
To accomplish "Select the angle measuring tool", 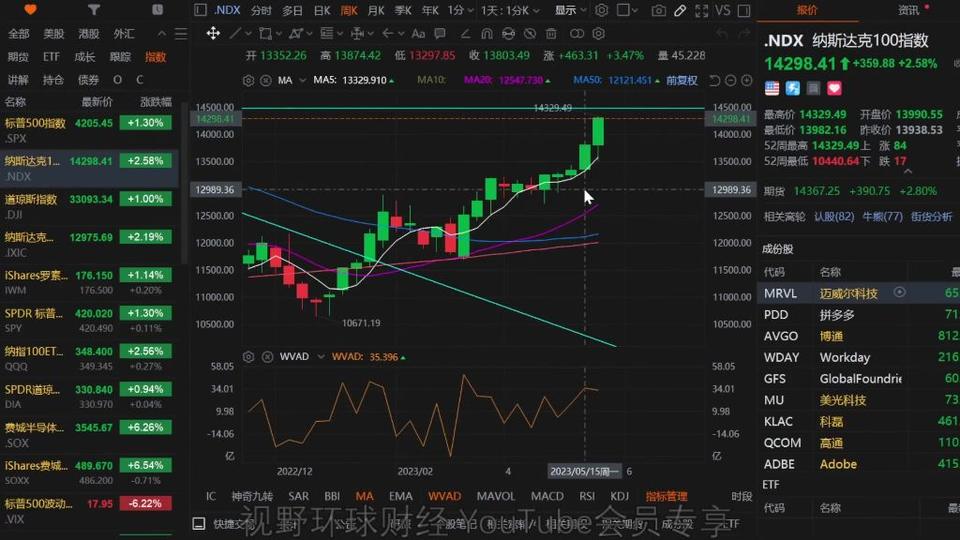I will (465, 34).
